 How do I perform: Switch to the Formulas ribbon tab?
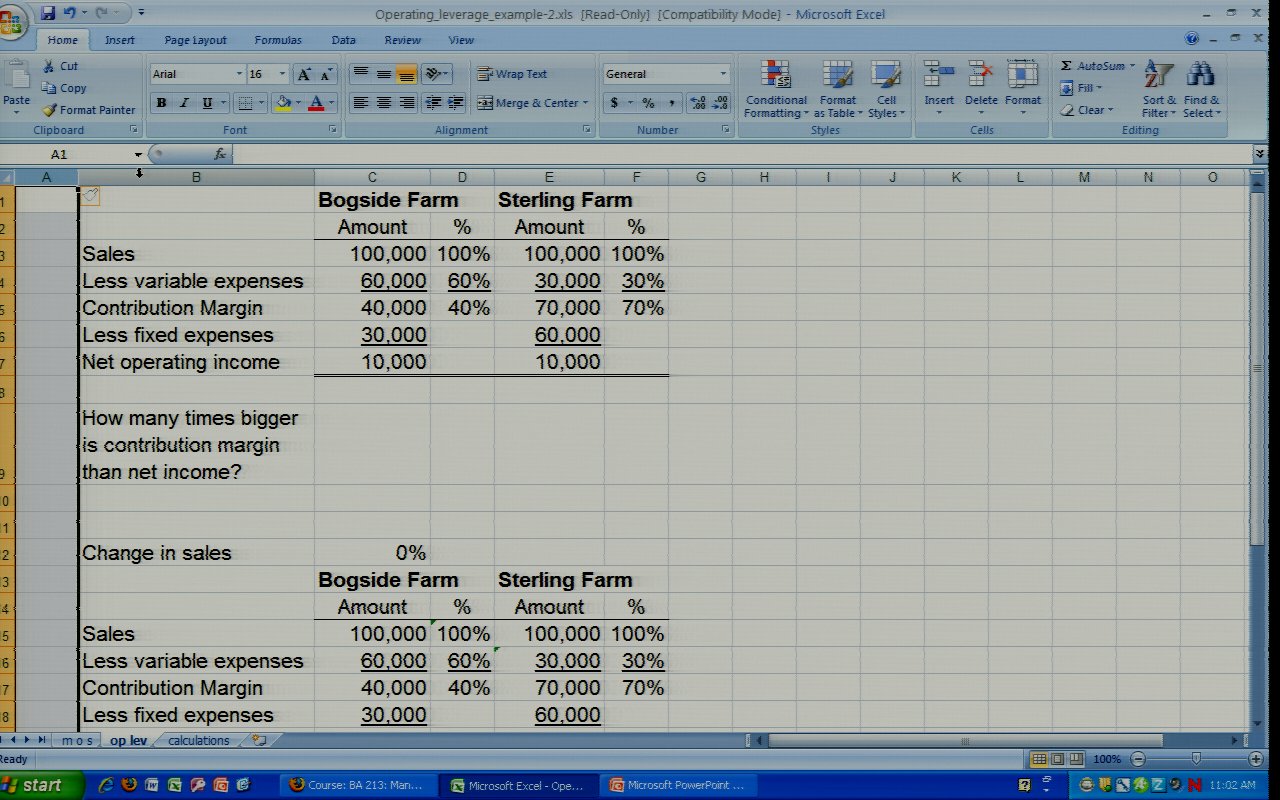point(277,40)
